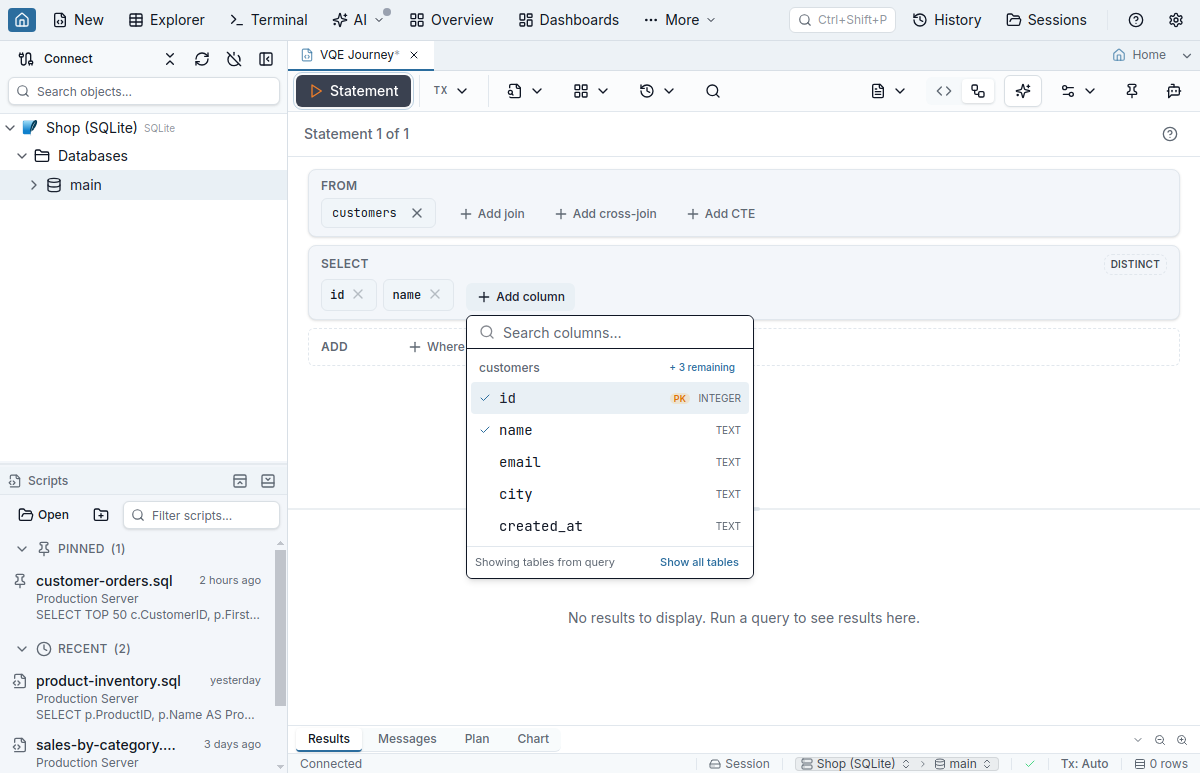Open the Terminal menu item
The width and height of the screenshot is (1200, 773).
pos(268,20)
